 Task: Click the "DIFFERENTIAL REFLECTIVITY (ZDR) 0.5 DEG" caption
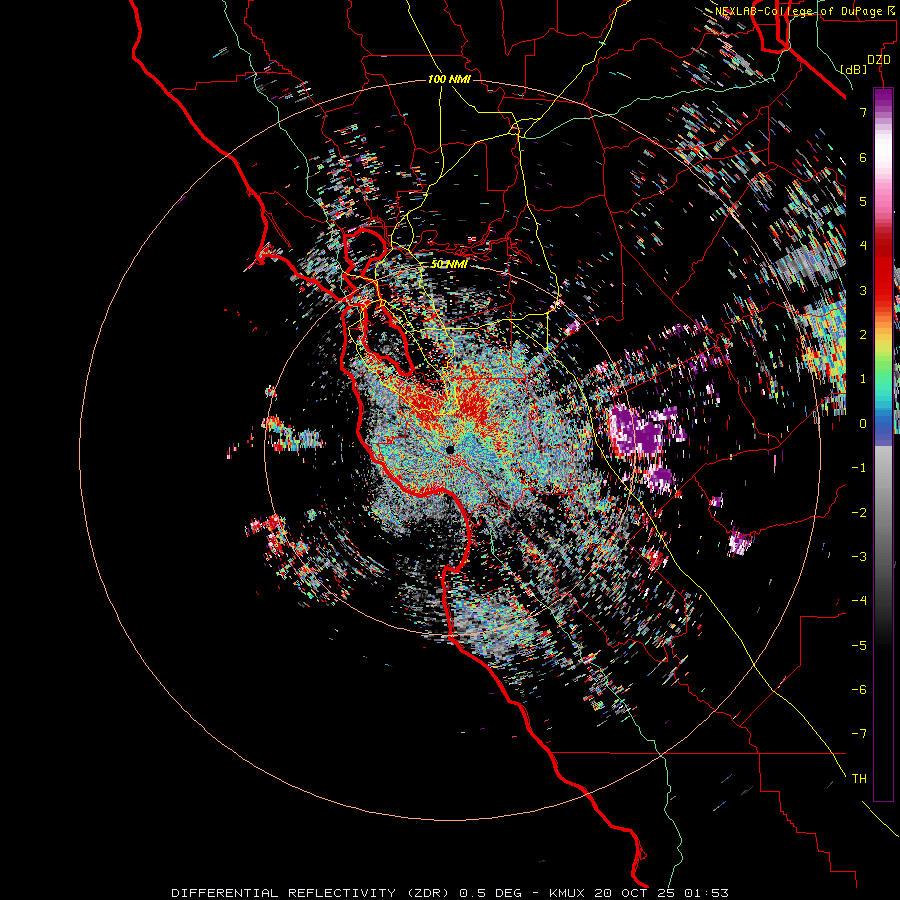(347, 893)
